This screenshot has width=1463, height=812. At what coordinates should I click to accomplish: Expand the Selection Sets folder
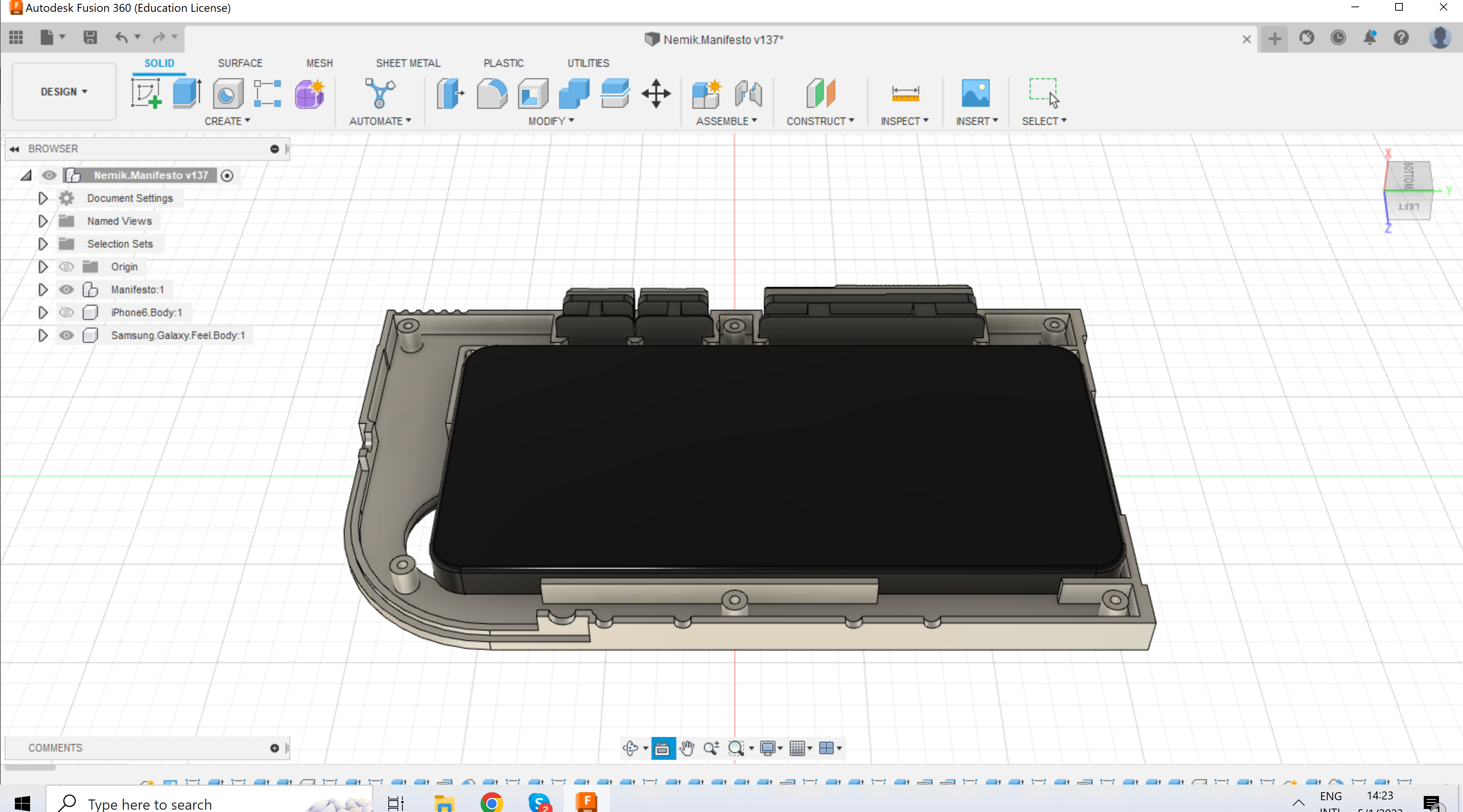pyautogui.click(x=43, y=244)
